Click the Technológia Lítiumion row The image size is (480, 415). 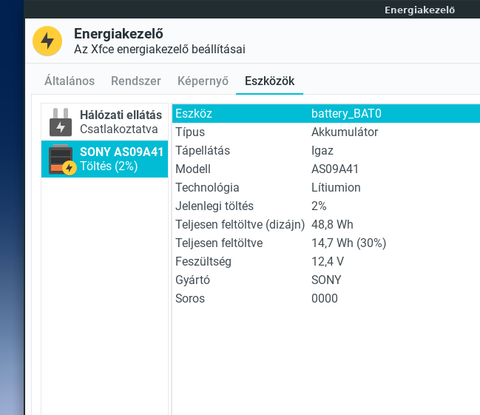326,188
